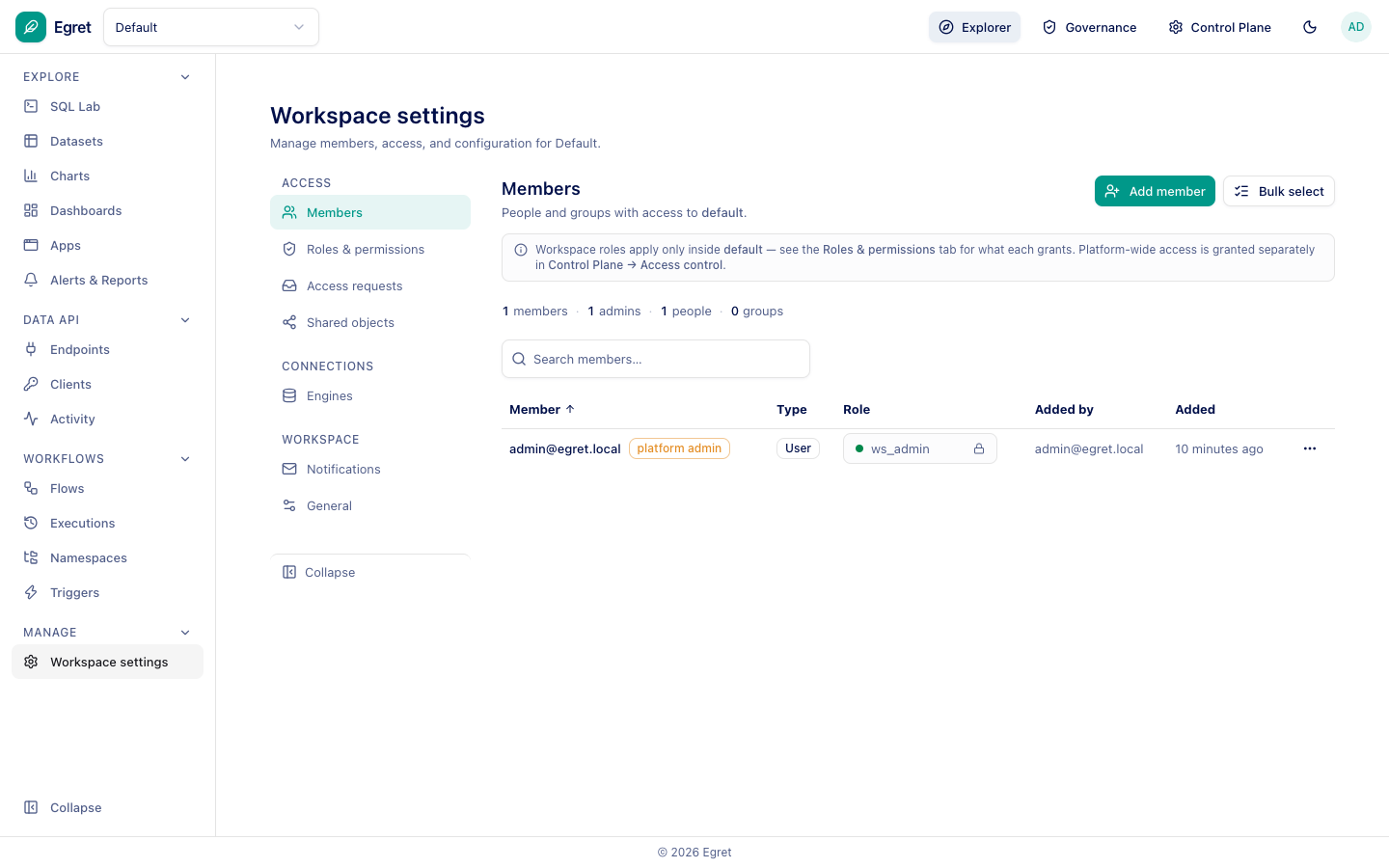Screen dimensions: 1389x868
Task: Open Engines under Connections
Action: pos(370,395)
